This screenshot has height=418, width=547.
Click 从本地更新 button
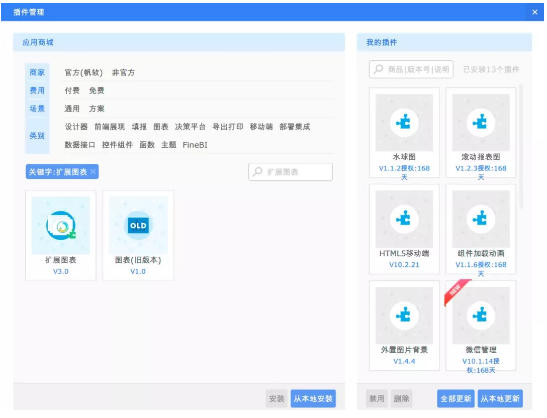point(500,398)
